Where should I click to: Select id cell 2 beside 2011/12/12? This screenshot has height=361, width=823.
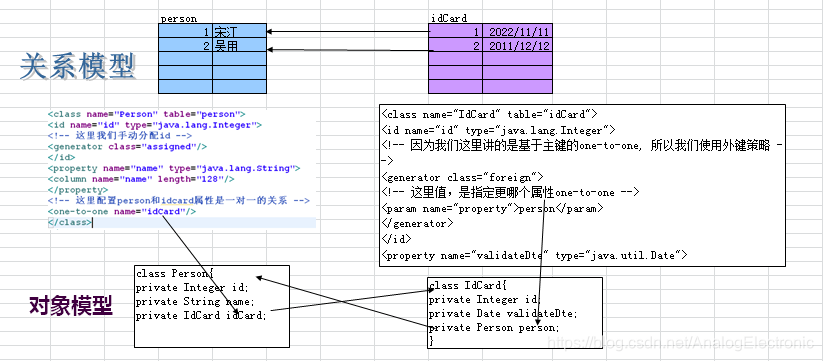(x=456, y=45)
